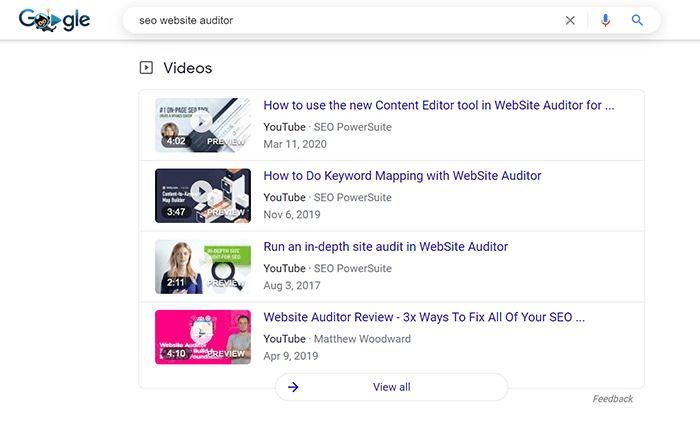This screenshot has height=422, width=700.
Task: Click the arrow icon in View all
Action: [293, 387]
